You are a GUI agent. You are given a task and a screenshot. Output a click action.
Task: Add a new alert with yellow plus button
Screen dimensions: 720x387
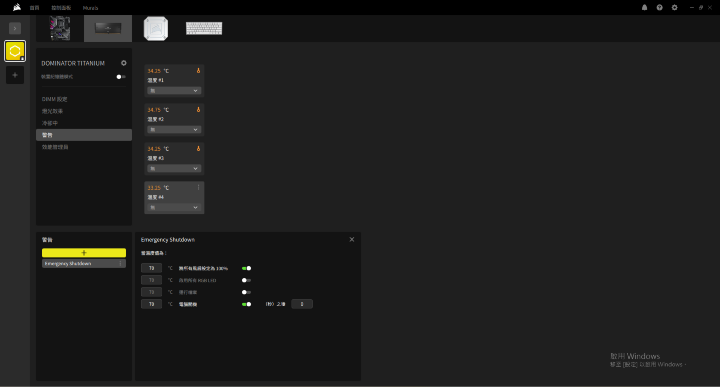click(84, 252)
